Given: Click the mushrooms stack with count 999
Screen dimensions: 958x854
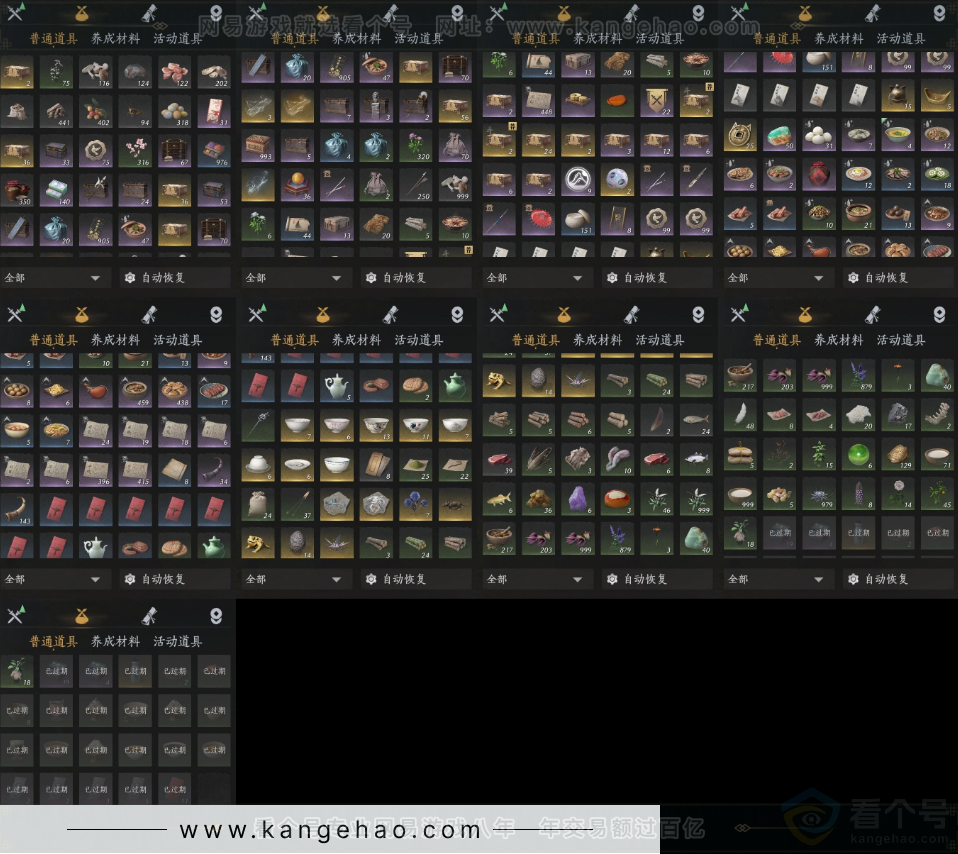Looking at the screenshot, I should (455, 186).
